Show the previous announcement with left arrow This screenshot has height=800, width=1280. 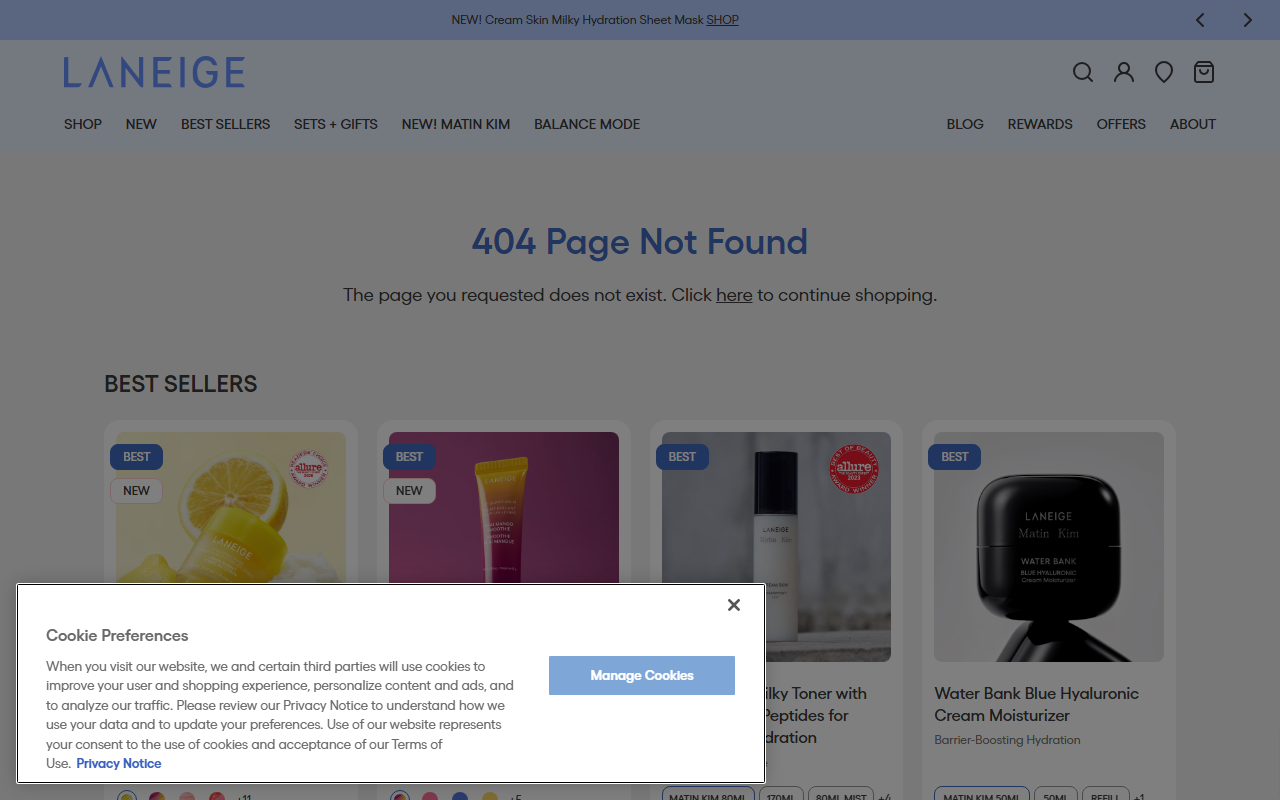(1200, 20)
